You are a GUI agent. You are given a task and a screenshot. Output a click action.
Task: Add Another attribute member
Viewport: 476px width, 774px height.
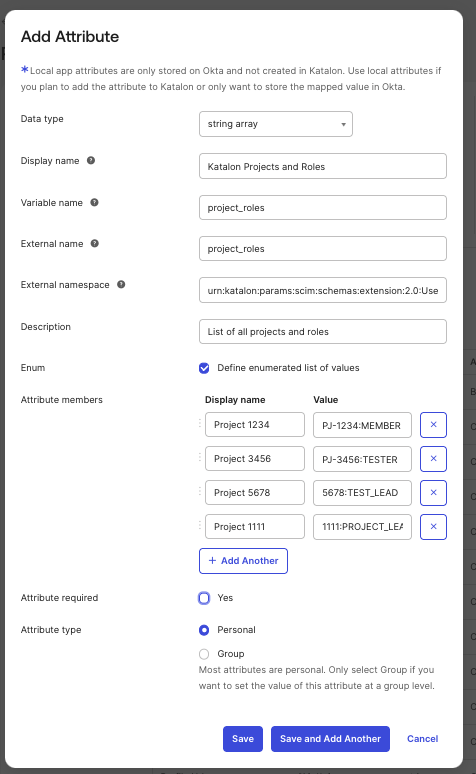coord(243,561)
